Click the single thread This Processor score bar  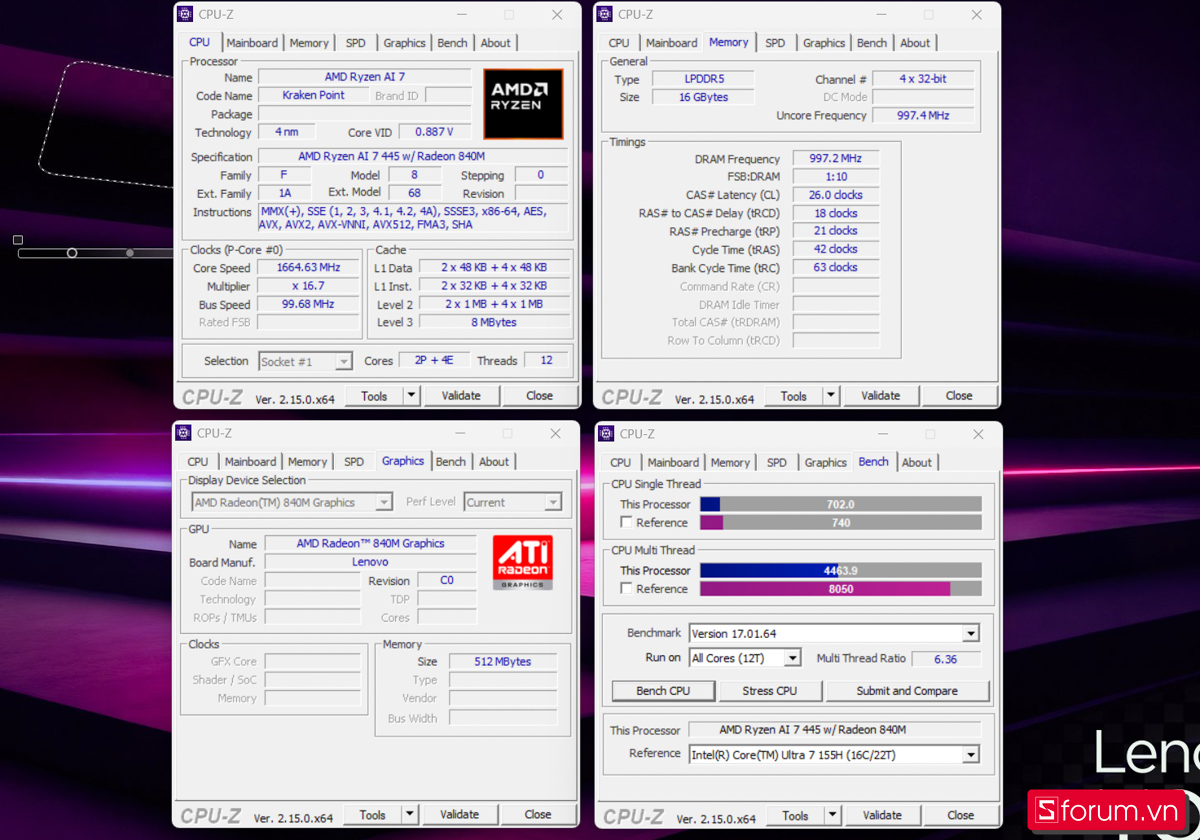pos(840,505)
